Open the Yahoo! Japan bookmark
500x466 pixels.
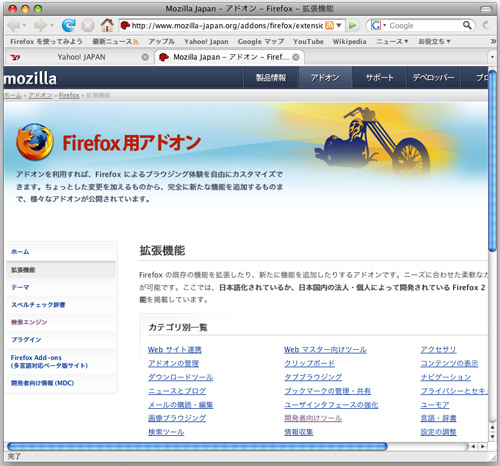tap(206, 41)
